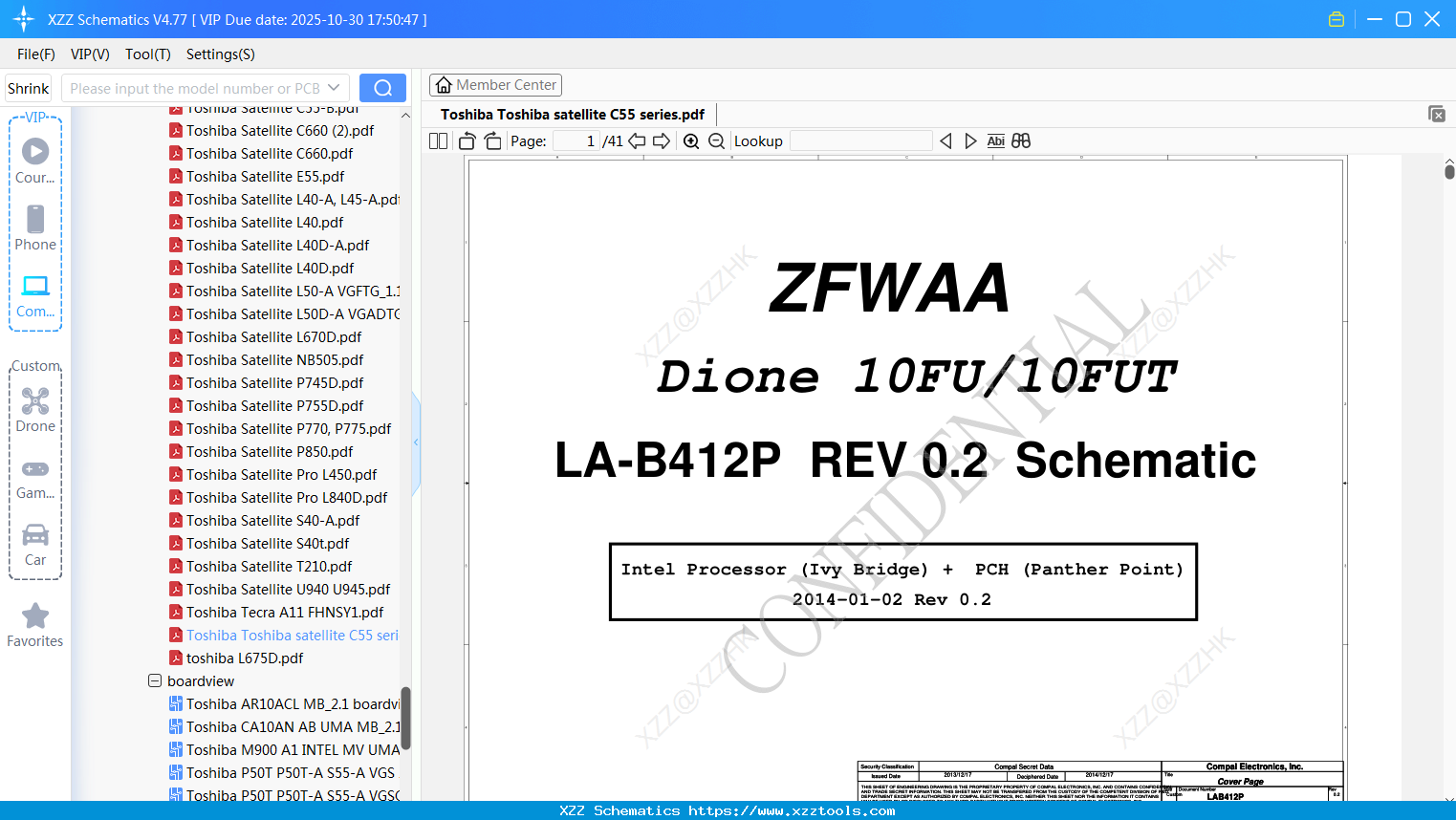
Task: Collapse the boardview tree folder
Action: [x=155, y=681]
